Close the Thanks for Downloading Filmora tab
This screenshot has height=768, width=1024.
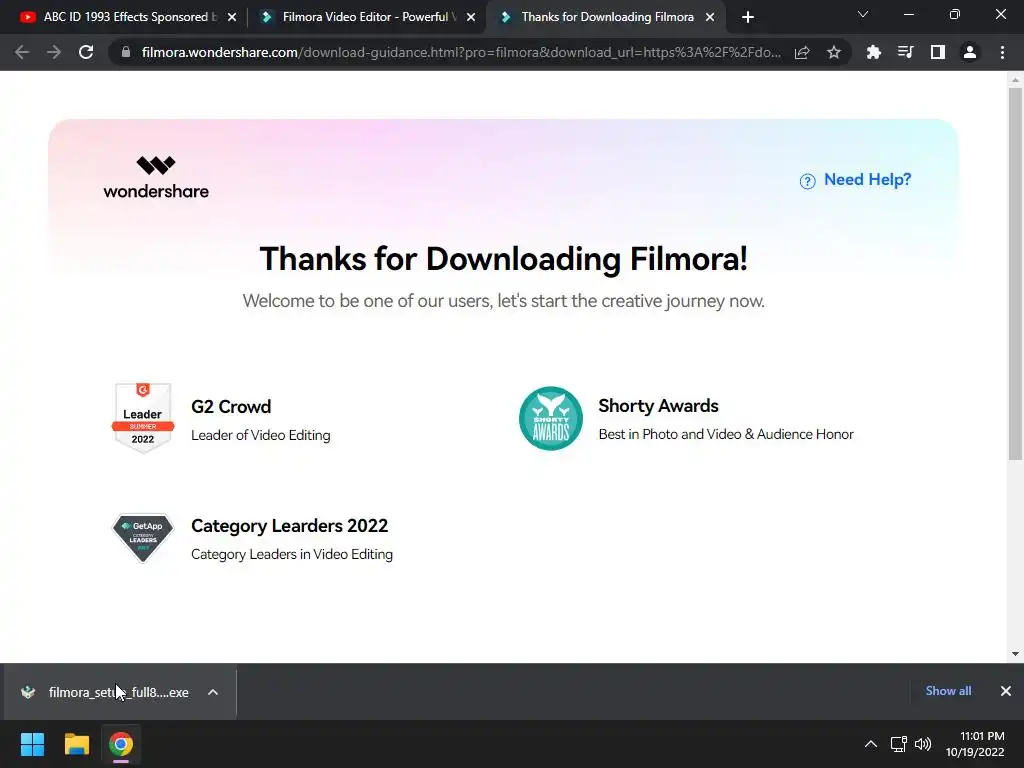(x=710, y=17)
